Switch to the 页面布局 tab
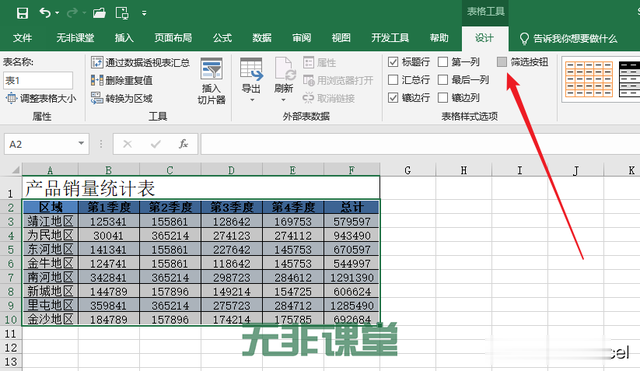The image size is (640, 371). point(173,38)
